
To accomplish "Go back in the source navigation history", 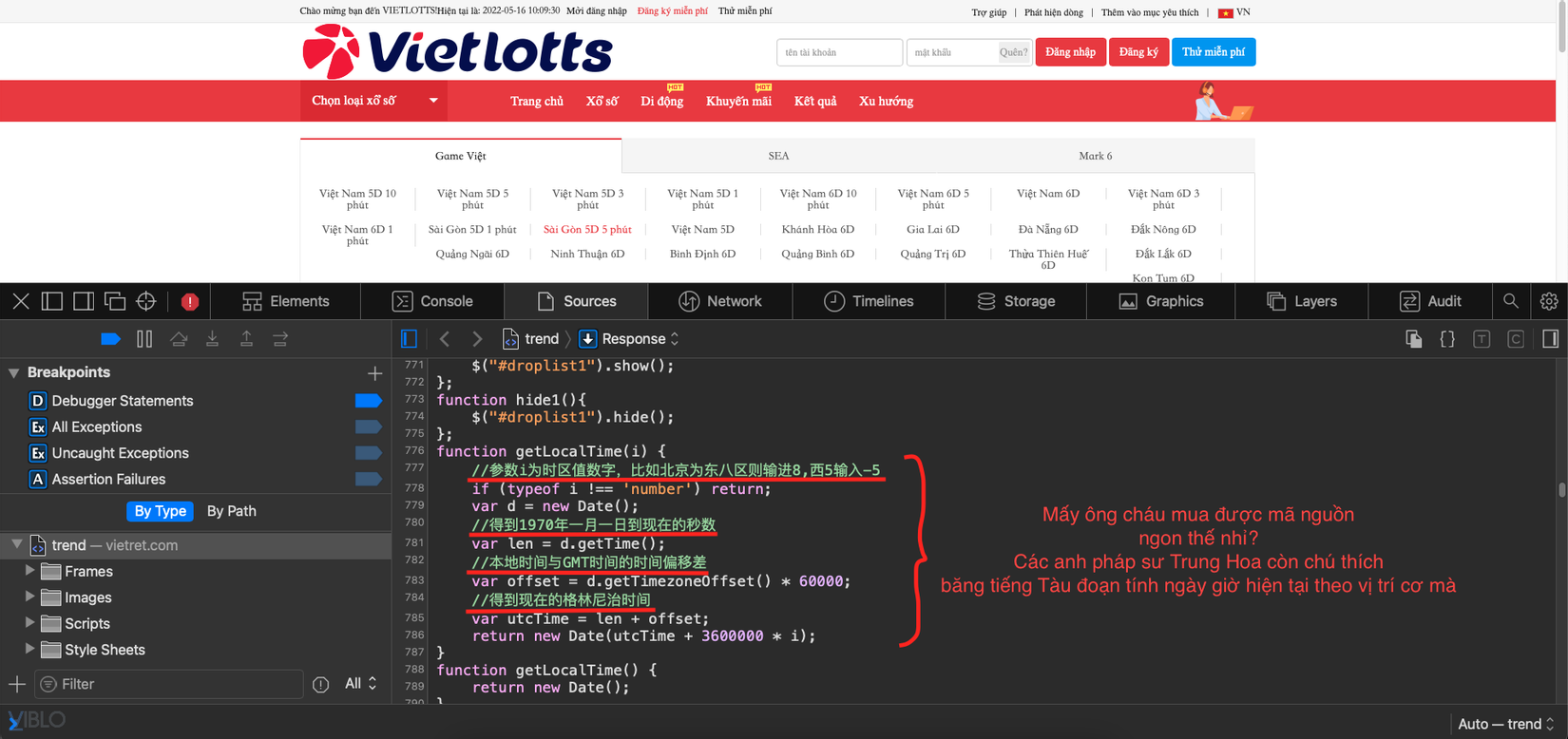I will [x=444, y=339].
